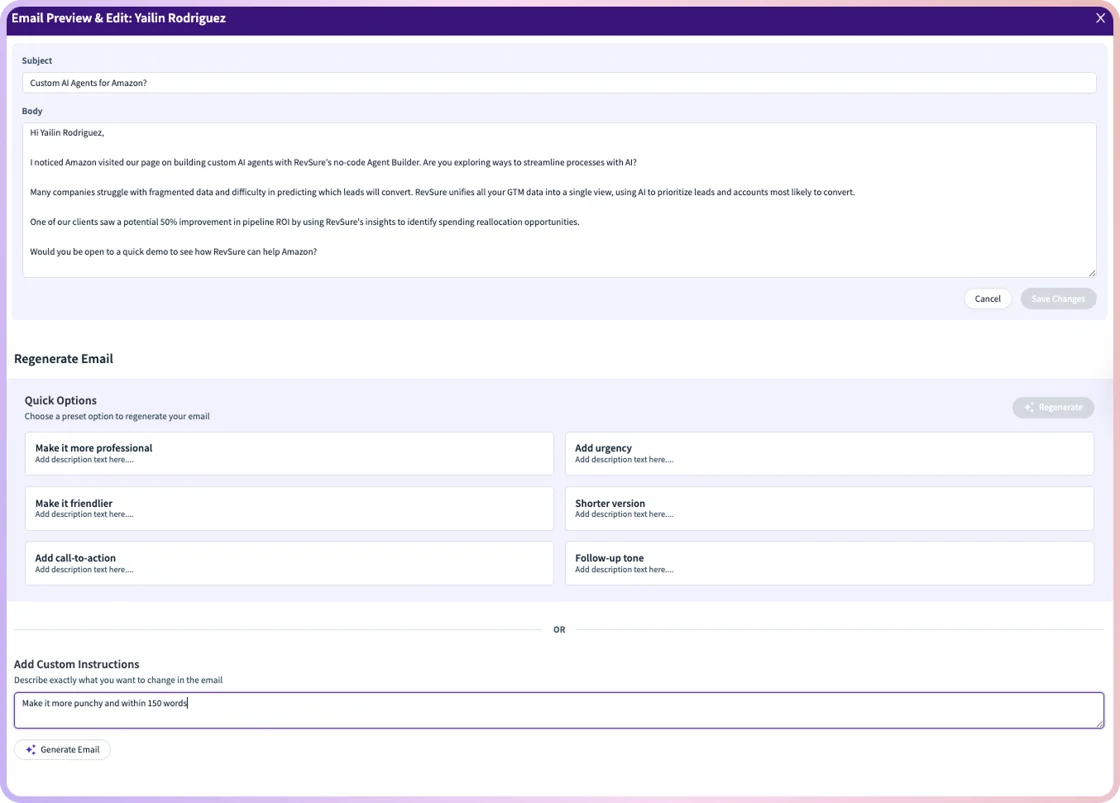Viewport: 1120px width, 803px height.
Task: Click the line starting 'I noticed Amazon visited'
Action: (333, 163)
